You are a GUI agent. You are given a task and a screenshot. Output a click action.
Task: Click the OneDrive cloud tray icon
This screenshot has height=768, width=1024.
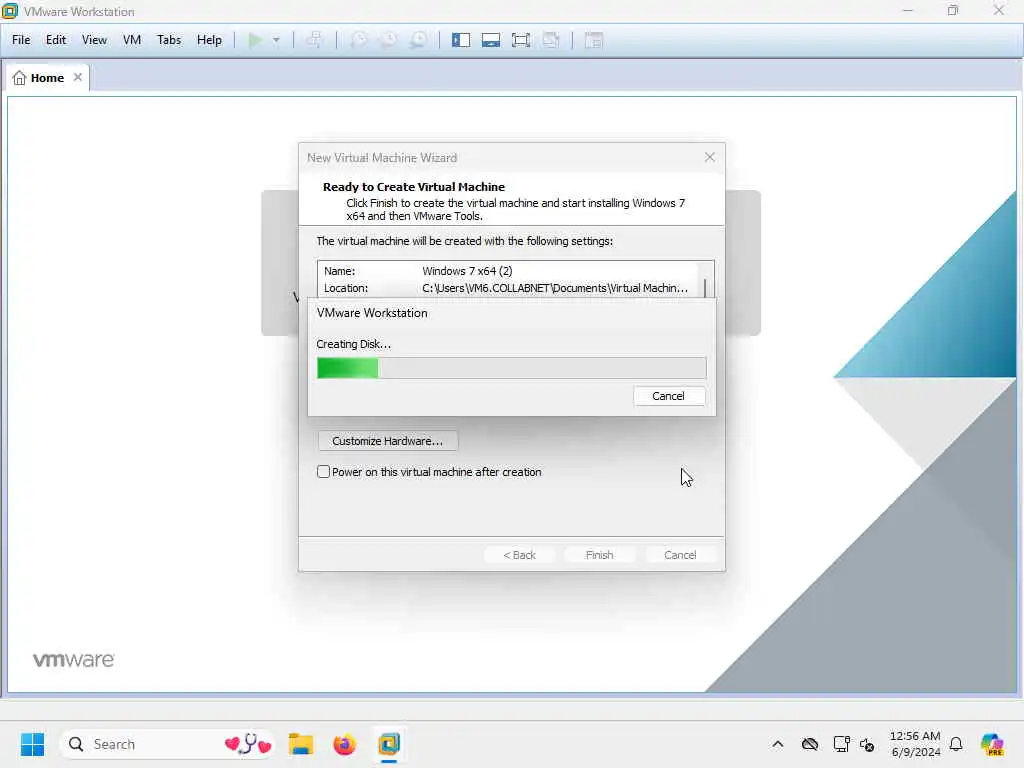point(810,744)
